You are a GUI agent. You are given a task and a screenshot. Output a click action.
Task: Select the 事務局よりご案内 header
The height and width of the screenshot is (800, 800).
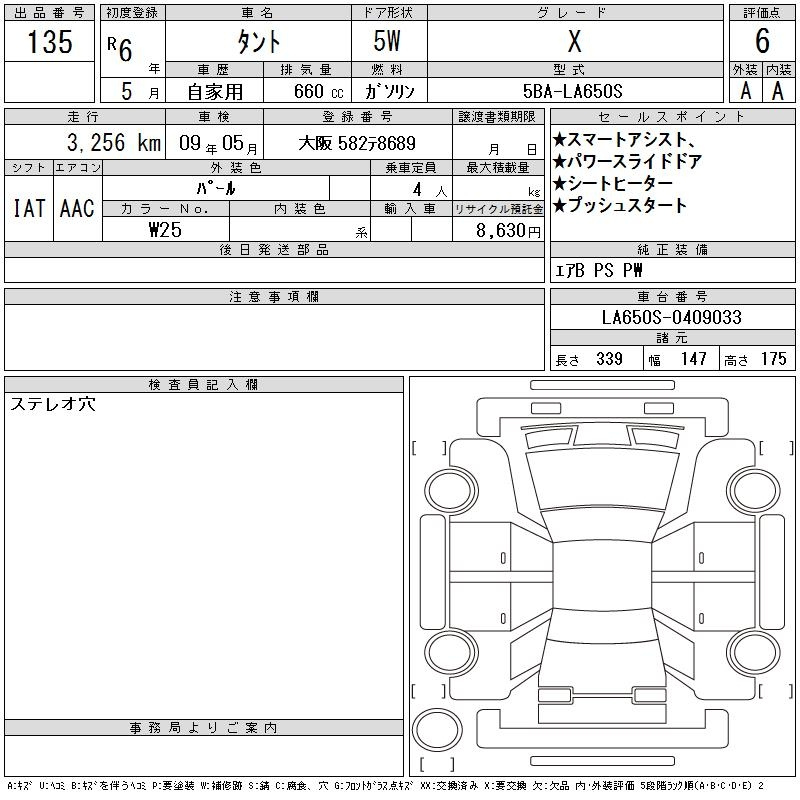click(x=204, y=728)
